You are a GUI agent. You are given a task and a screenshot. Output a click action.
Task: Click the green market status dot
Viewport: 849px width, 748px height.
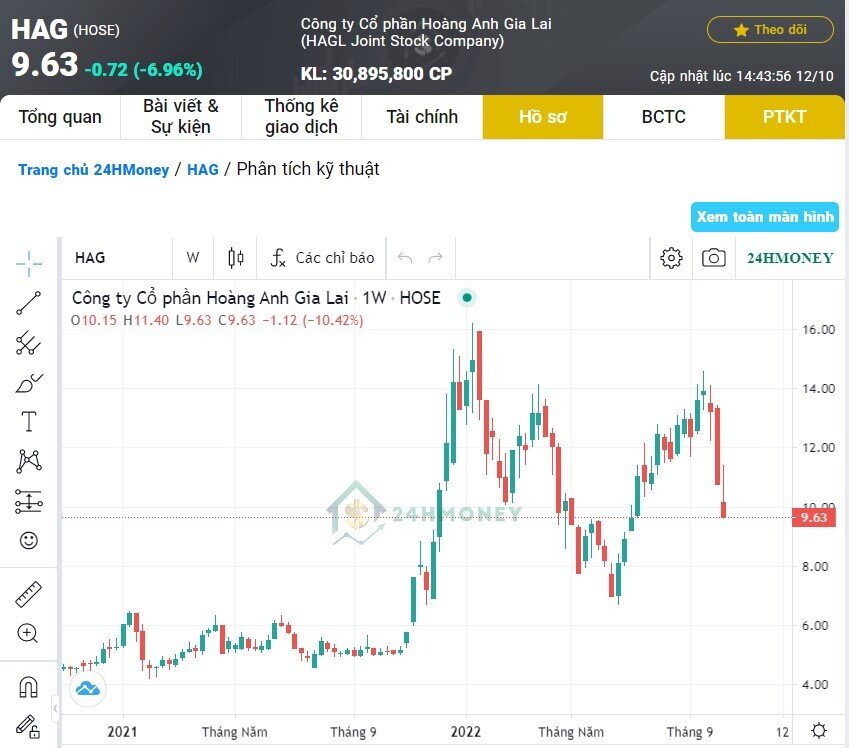click(467, 297)
